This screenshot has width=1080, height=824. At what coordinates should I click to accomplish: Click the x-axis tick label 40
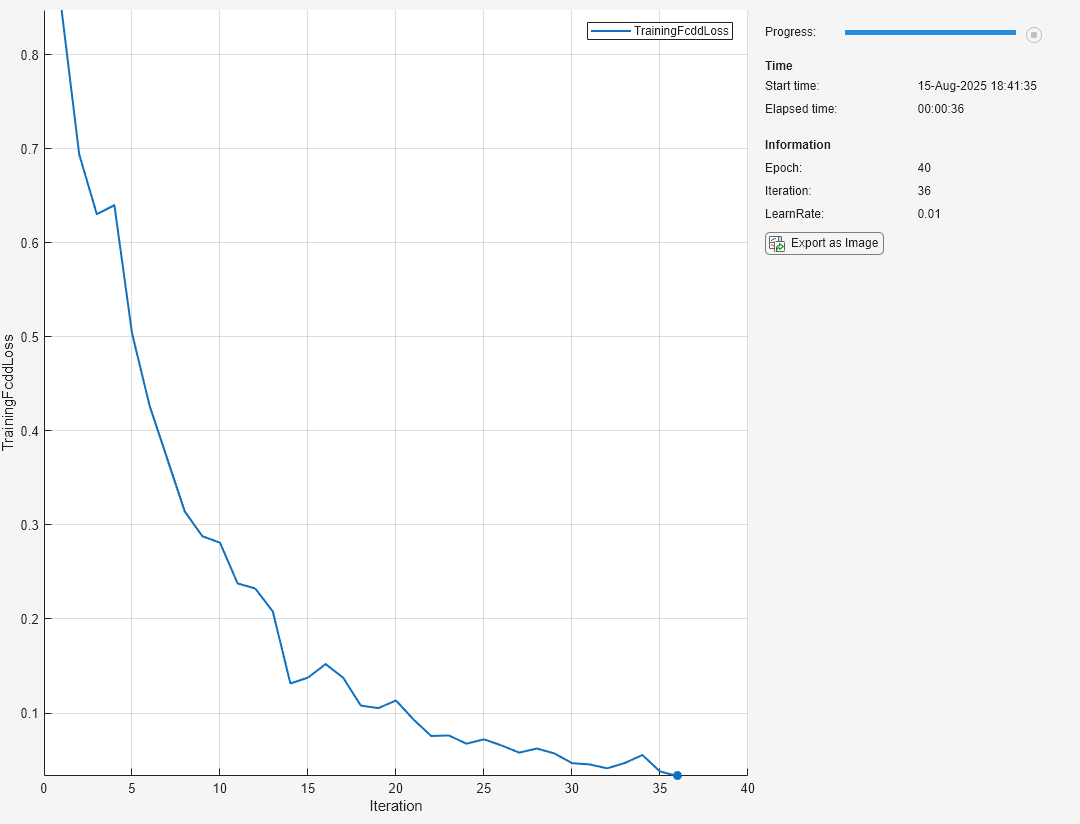(747, 787)
